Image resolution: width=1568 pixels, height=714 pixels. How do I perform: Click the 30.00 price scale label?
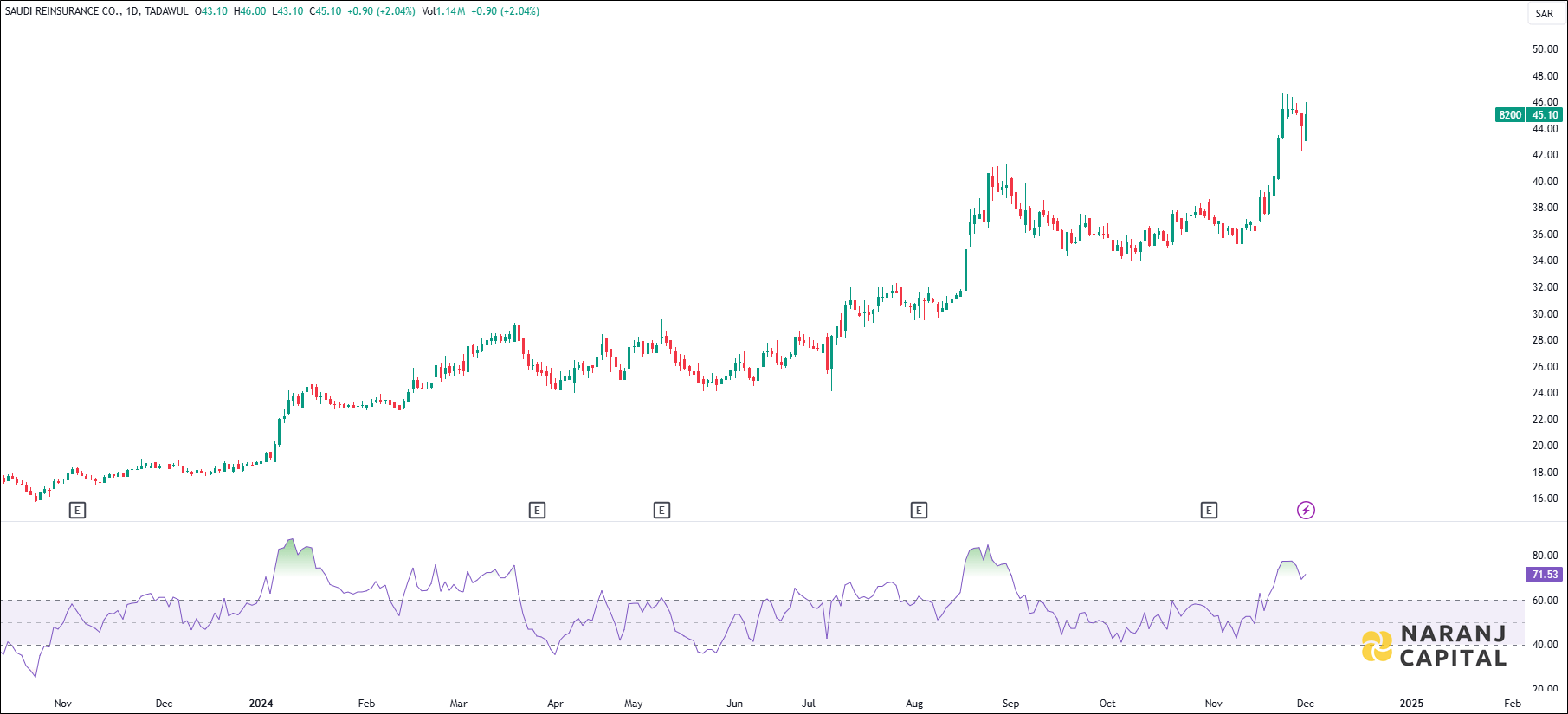pyautogui.click(x=1545, y=314)
